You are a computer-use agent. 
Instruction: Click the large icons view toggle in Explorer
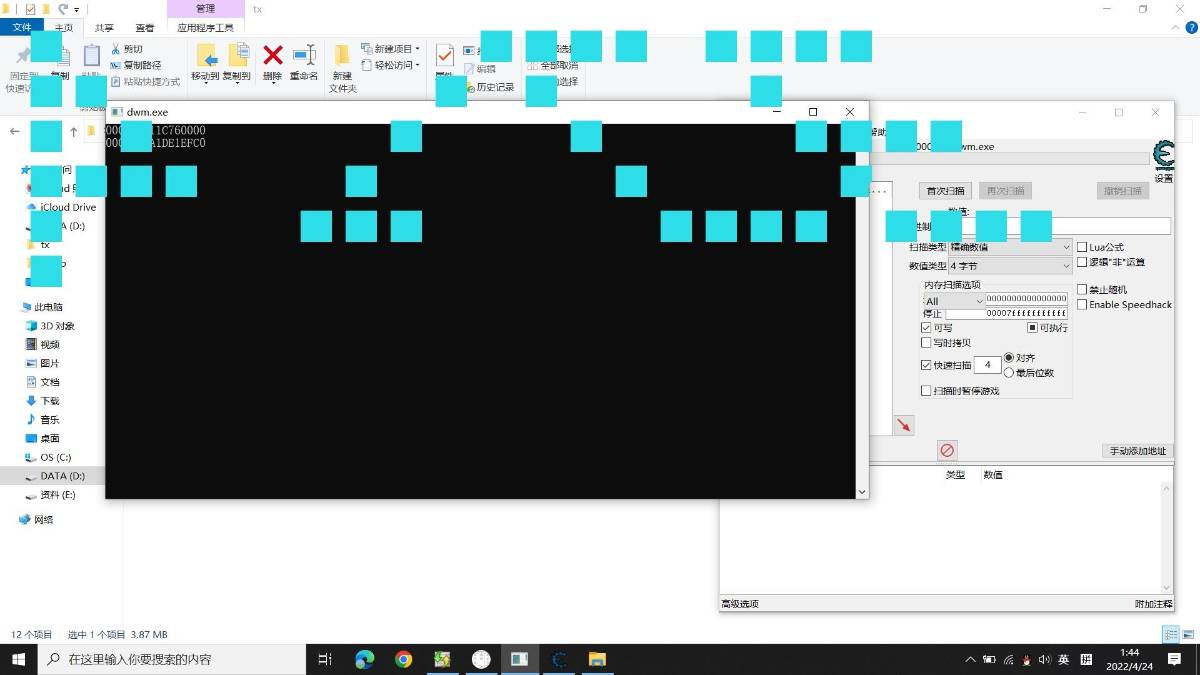[x=1187, y=635]
